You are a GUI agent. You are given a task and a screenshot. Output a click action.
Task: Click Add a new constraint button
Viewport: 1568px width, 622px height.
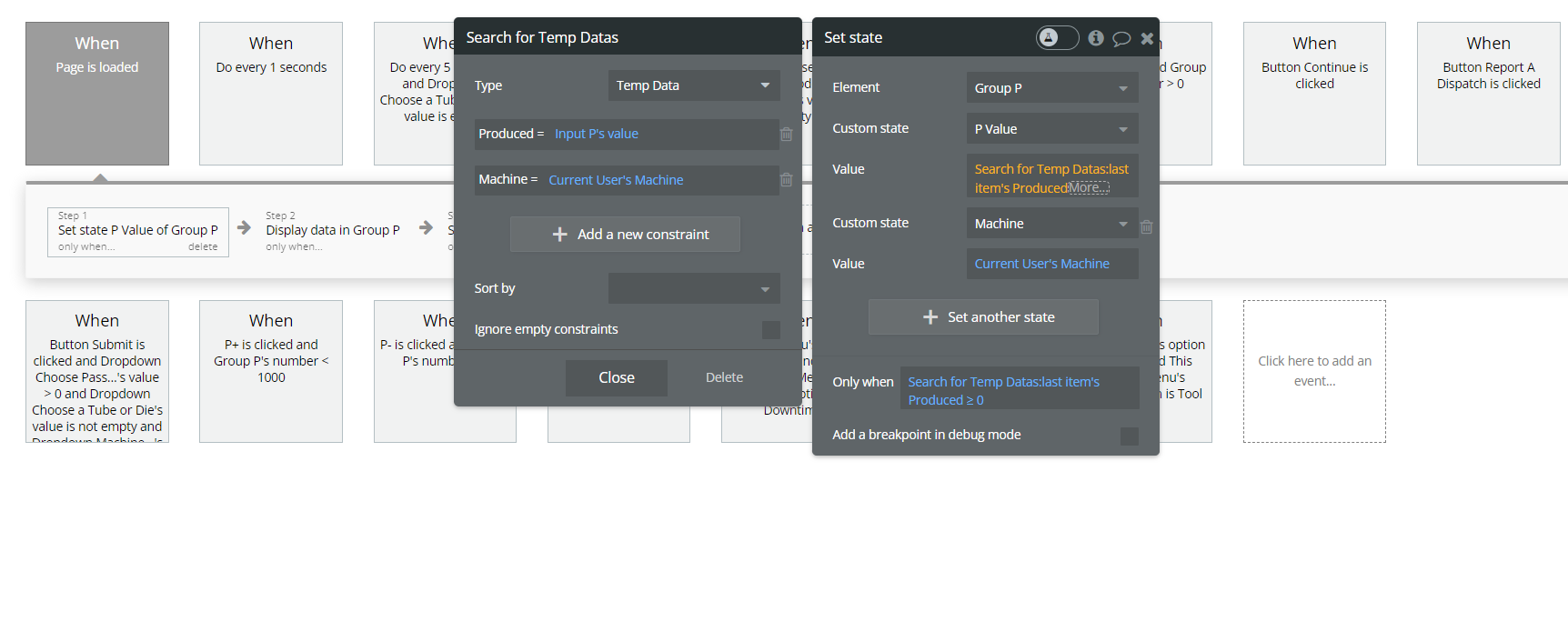625,235
